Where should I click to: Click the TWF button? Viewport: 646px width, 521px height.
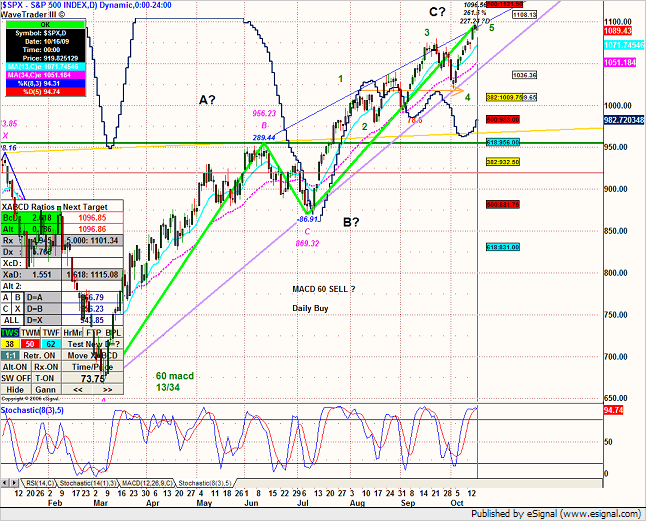[51, 333]
